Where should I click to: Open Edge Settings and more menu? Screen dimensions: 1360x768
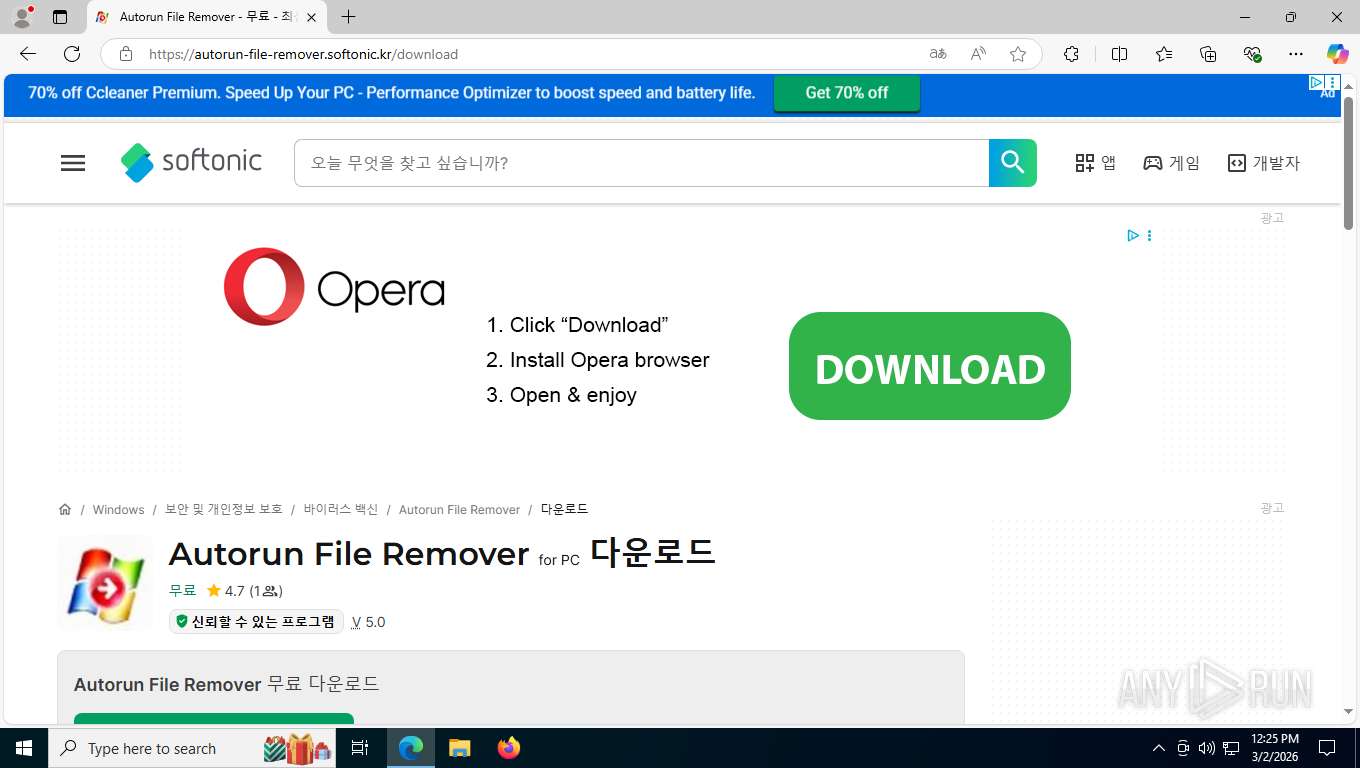(1296, 54)
